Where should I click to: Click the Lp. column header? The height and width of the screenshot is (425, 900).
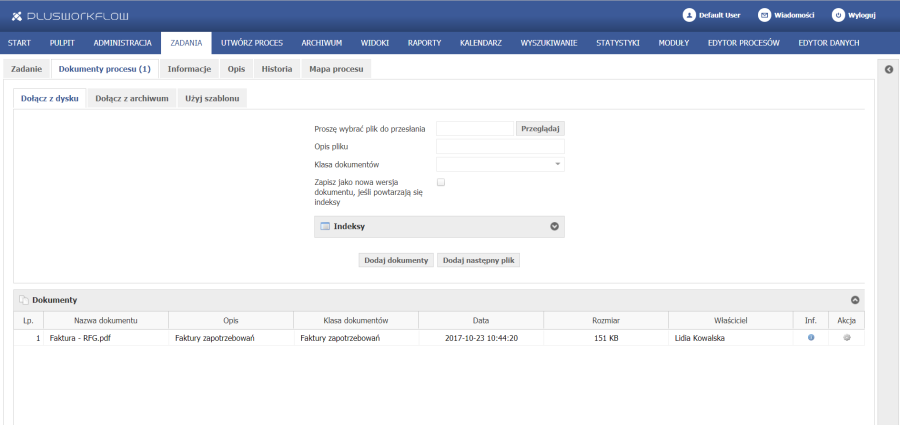point(29,320)
